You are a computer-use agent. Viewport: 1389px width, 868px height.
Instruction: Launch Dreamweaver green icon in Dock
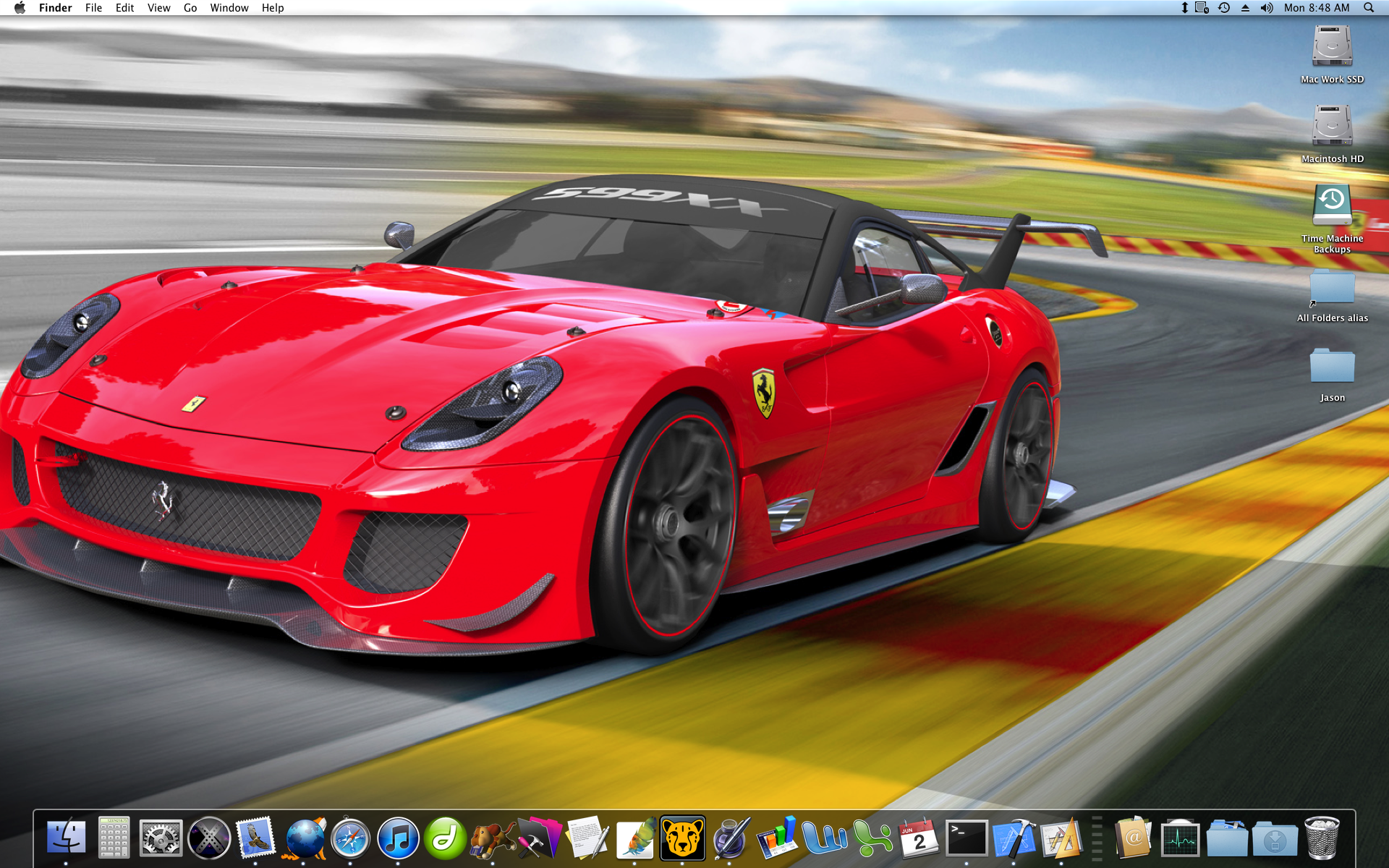point(445,838)
